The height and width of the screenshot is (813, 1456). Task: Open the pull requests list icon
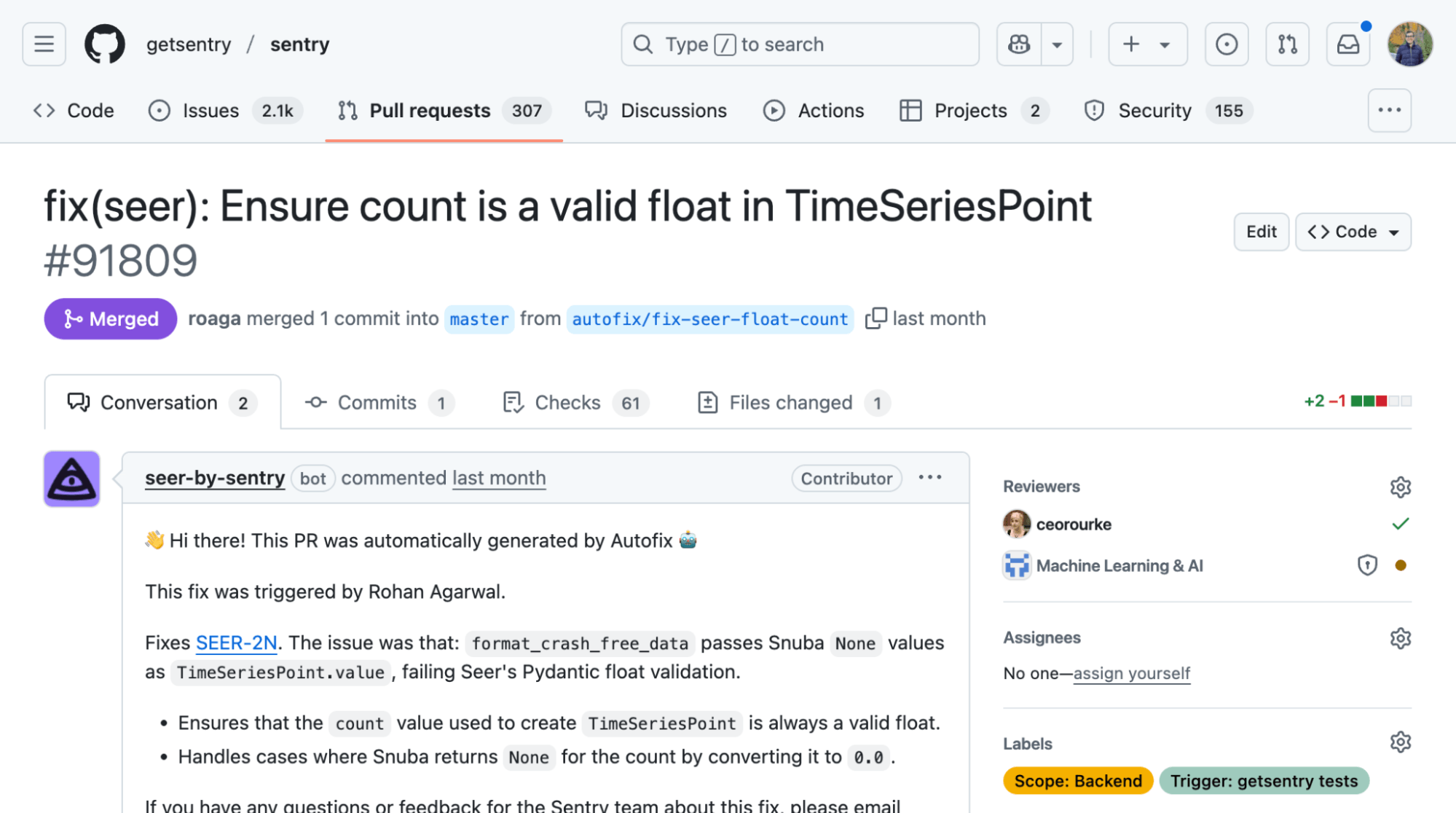(x=1287, y=44)
